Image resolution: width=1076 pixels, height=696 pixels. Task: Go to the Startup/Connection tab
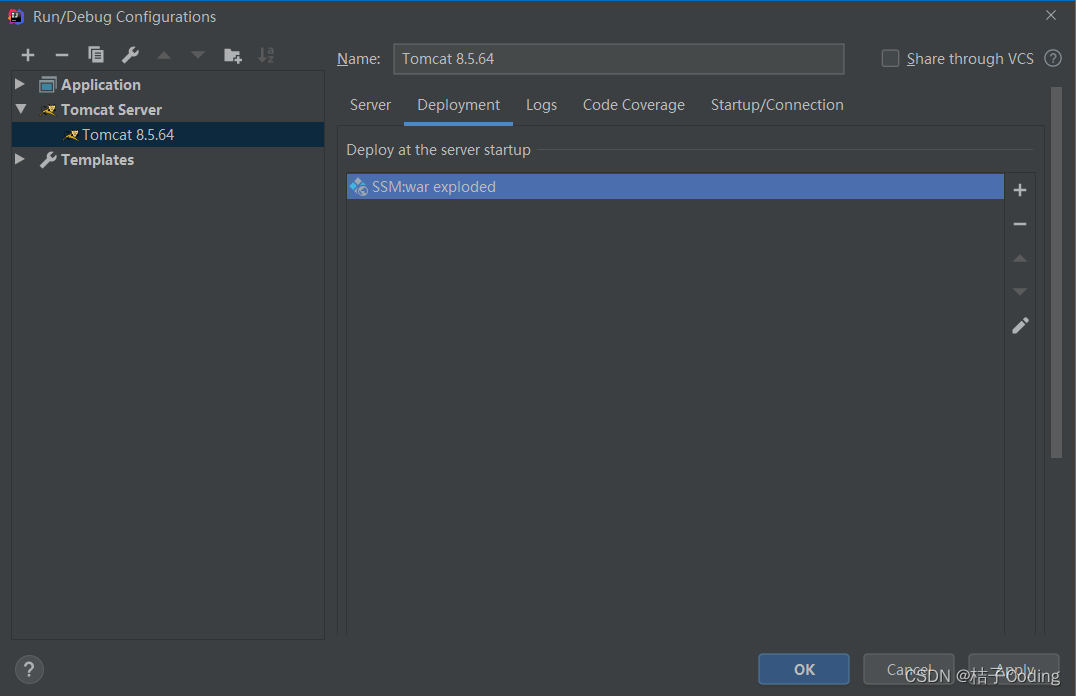[x=777, y=105]
